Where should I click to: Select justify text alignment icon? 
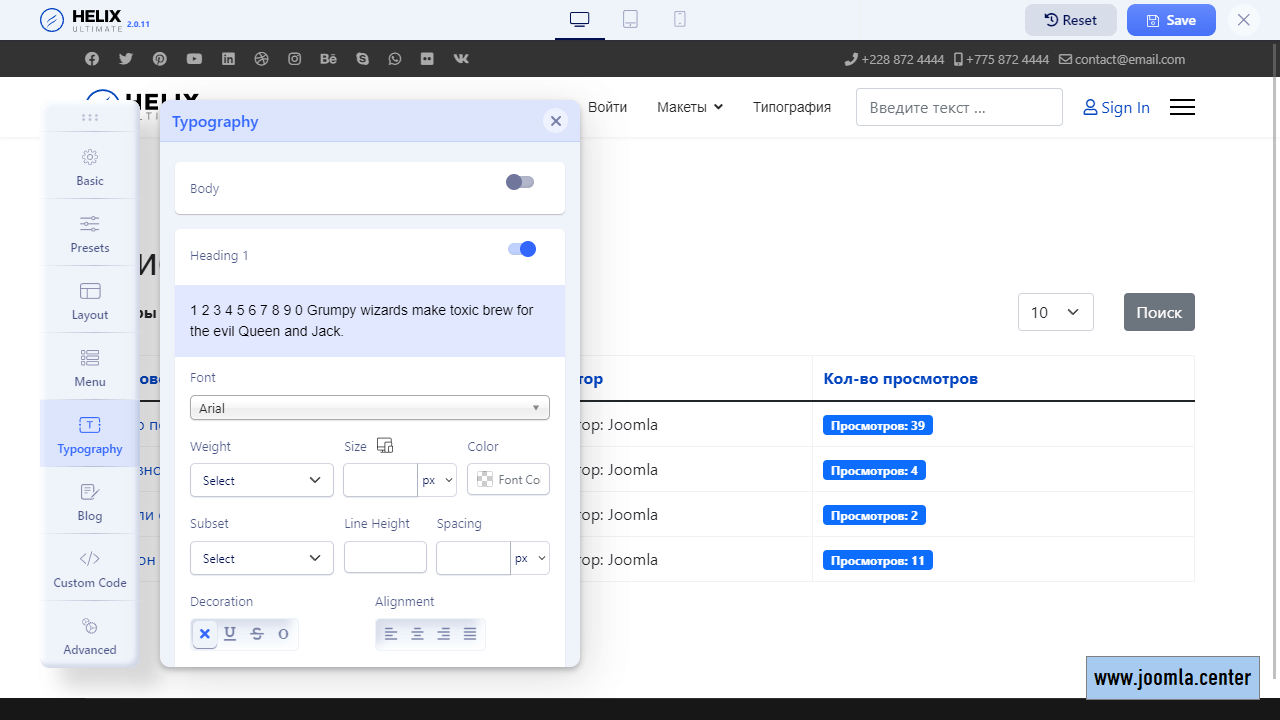[x=470, y=634]
